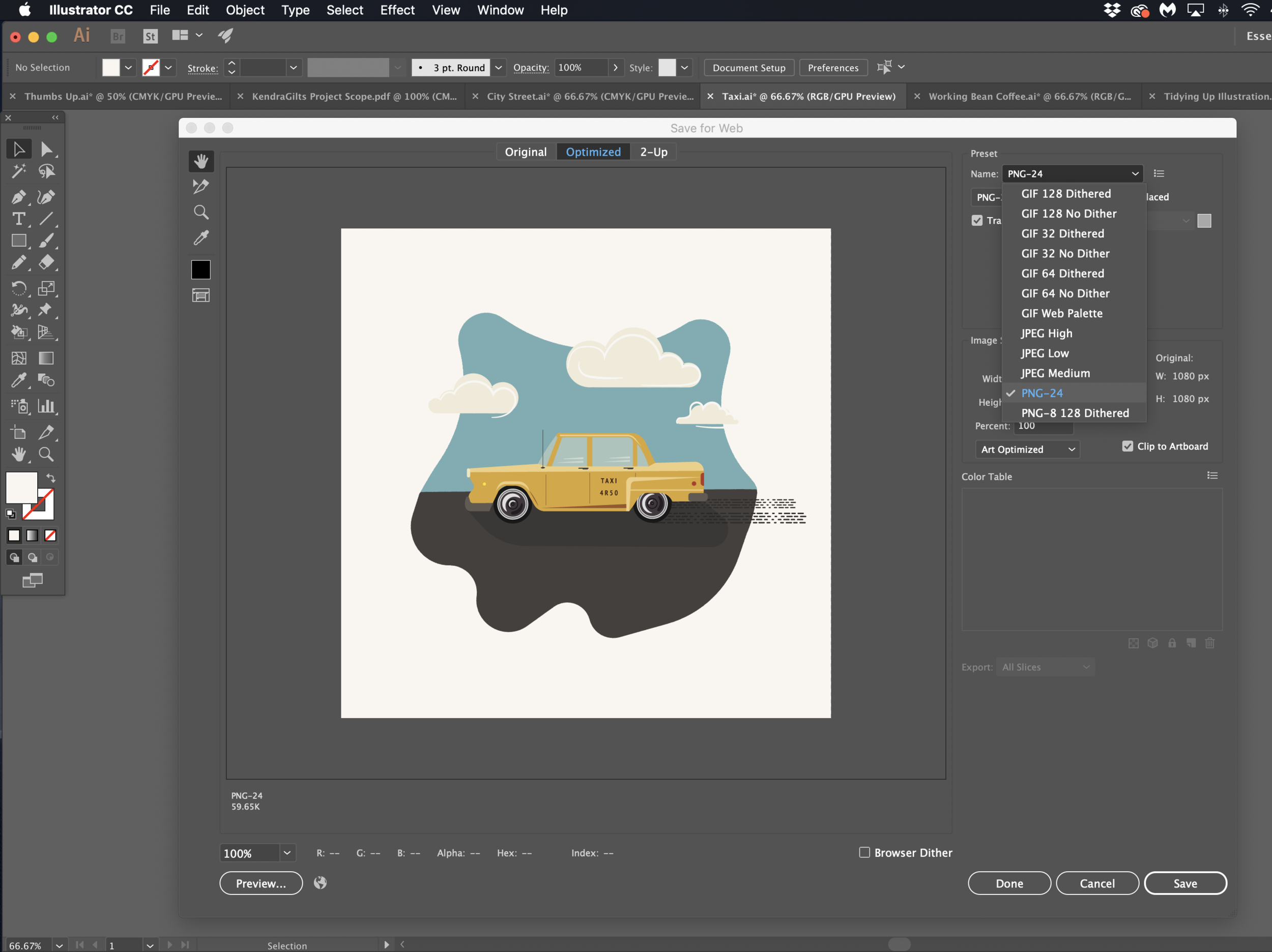Toggle the Transparency checkbox
This screenshot has width=1272, height=952.
click(x=977, y=220)
